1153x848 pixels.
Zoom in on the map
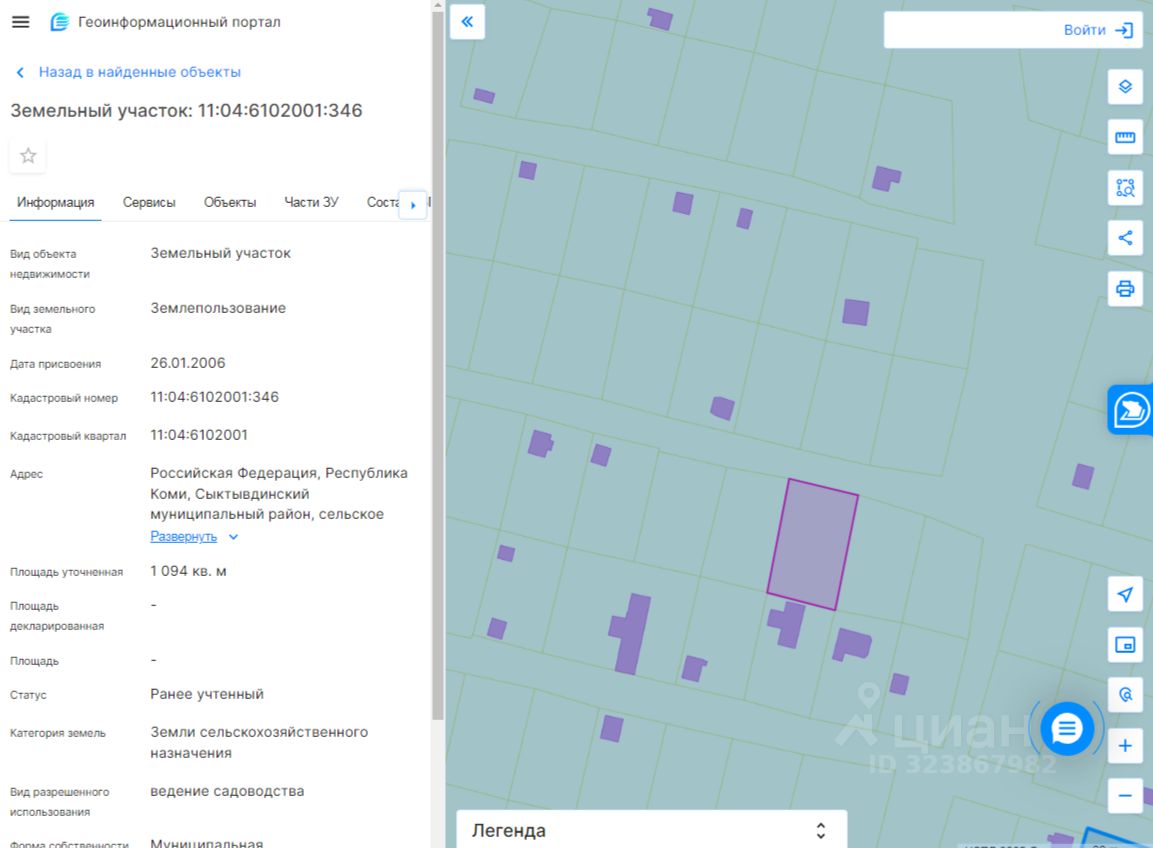point(1125,746)
